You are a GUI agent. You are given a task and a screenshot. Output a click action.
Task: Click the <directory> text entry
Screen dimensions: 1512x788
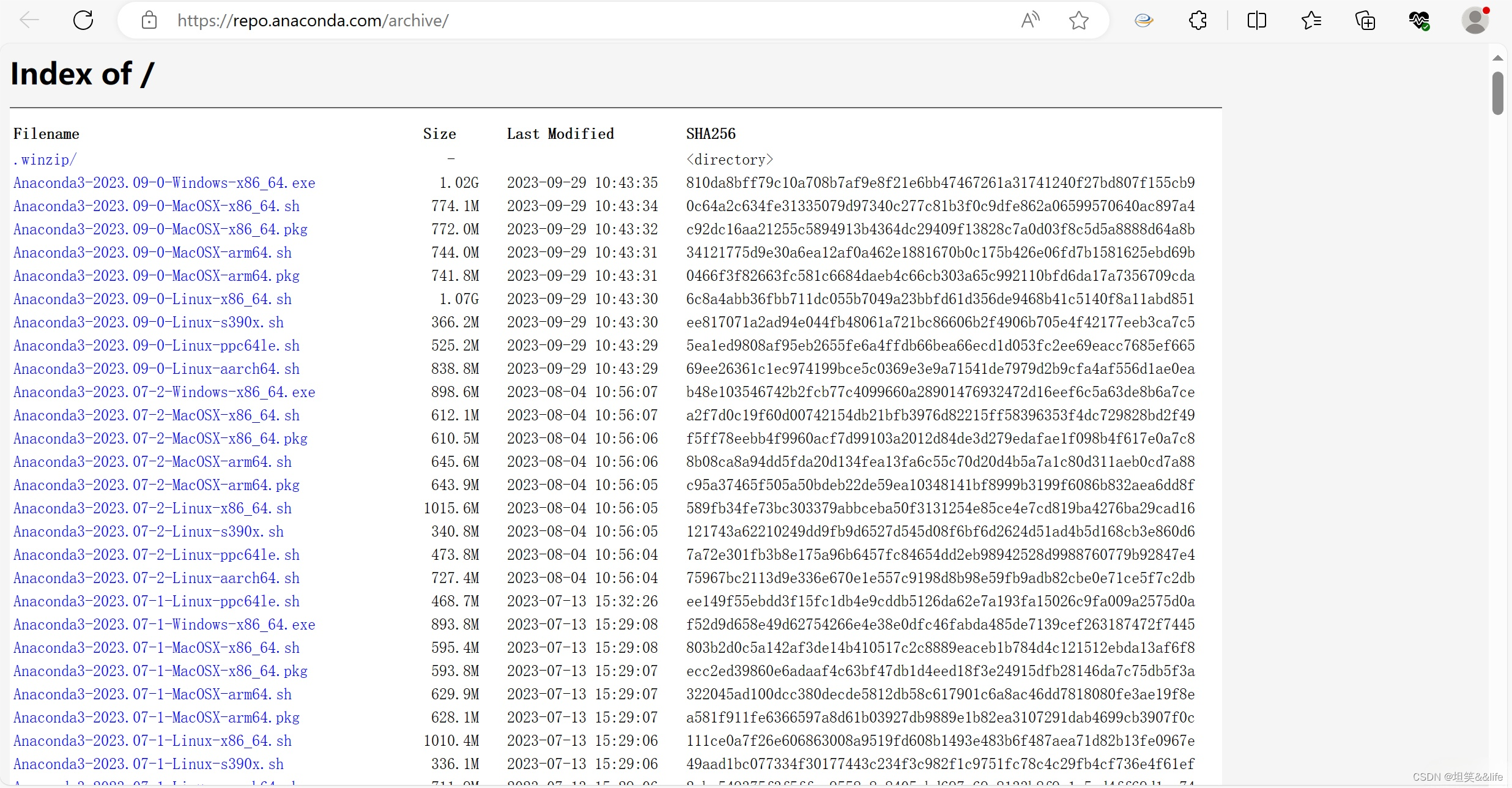point(730,160)
